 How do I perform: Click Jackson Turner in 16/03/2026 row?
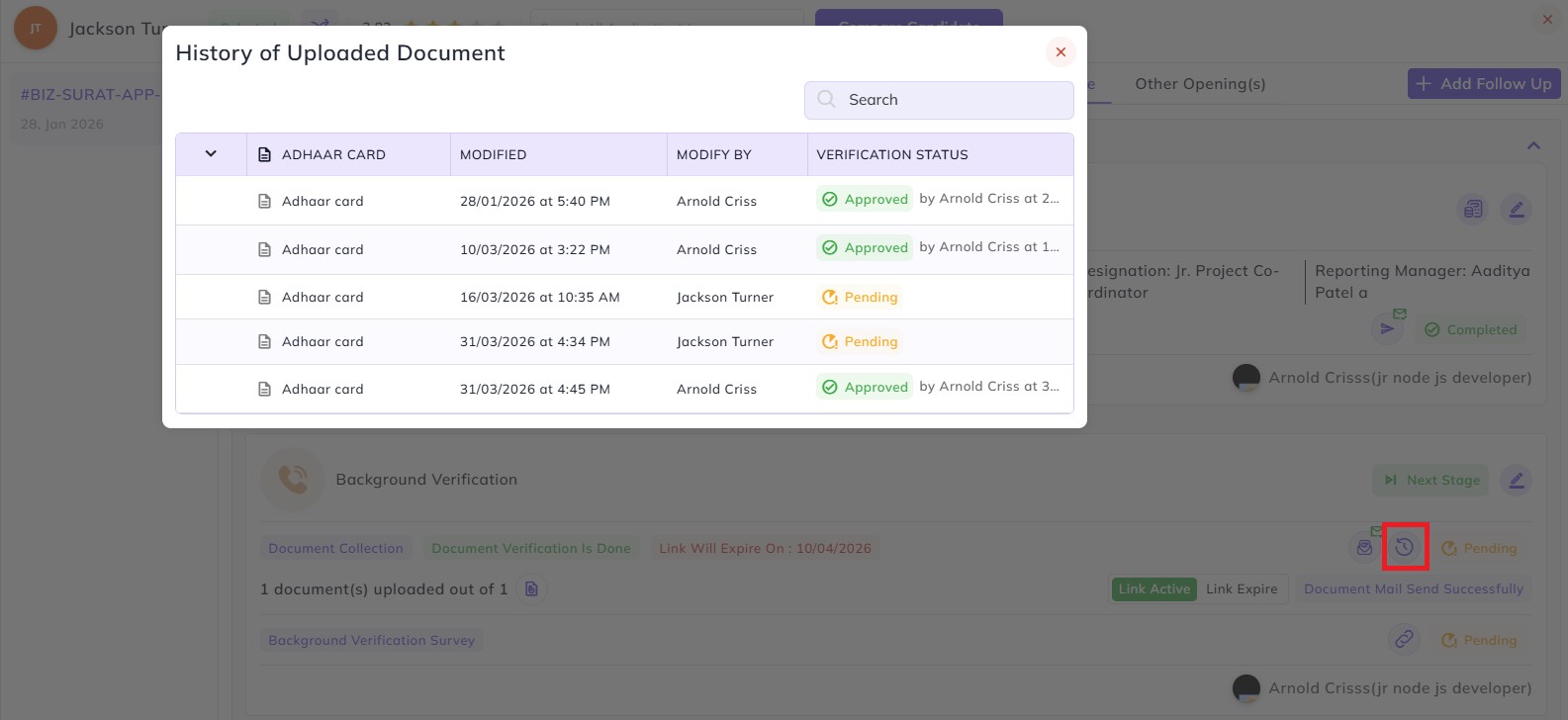(x=725, y=297)
